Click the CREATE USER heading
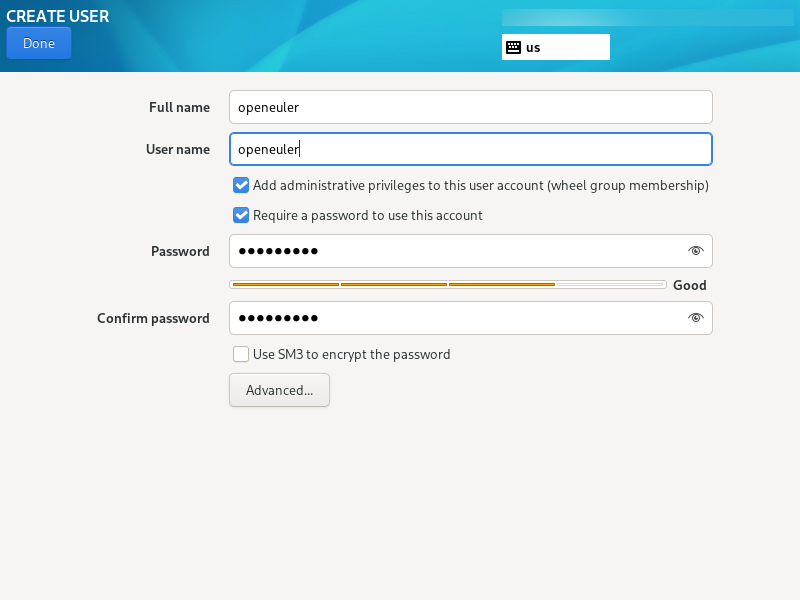Image resolution: width=800 pixels, height=600 pixels. pyautogui.click(x=58, y=16)
